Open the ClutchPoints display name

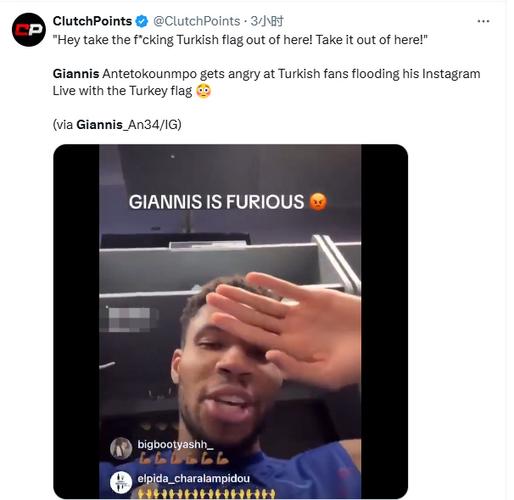click(x=92, y=21)
